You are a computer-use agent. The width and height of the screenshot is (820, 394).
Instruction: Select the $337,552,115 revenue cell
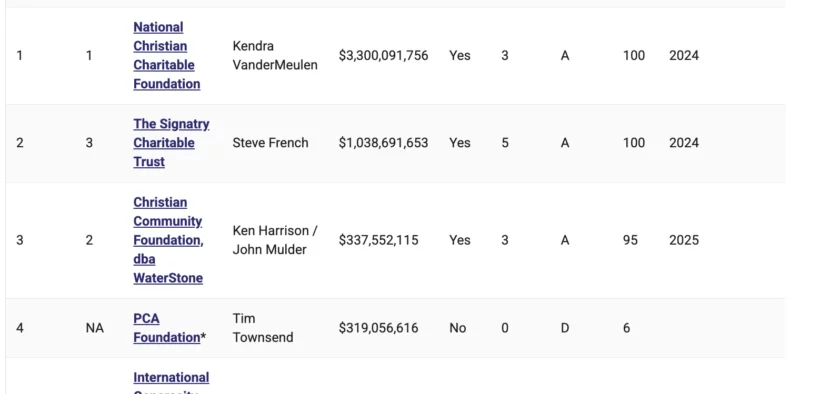tap(378, 240)
